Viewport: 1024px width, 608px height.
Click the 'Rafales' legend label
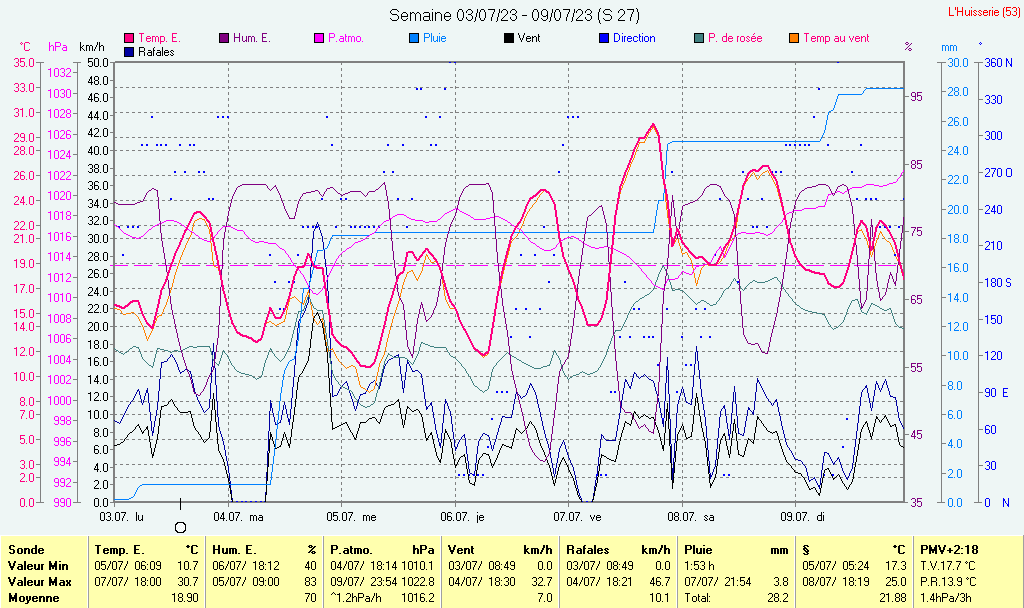[156, 52]
